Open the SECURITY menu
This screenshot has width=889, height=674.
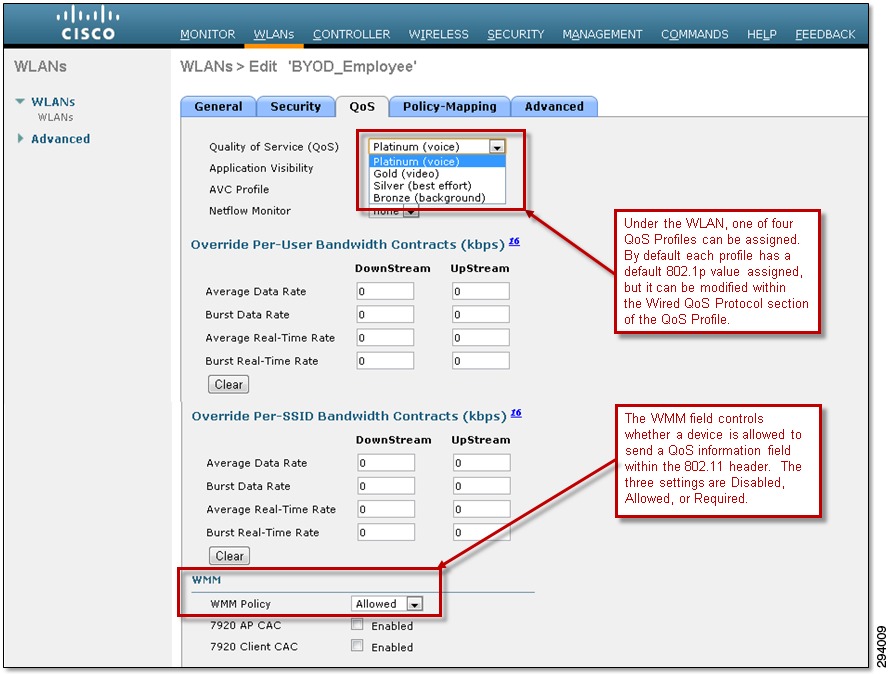(x=516, y=35)
